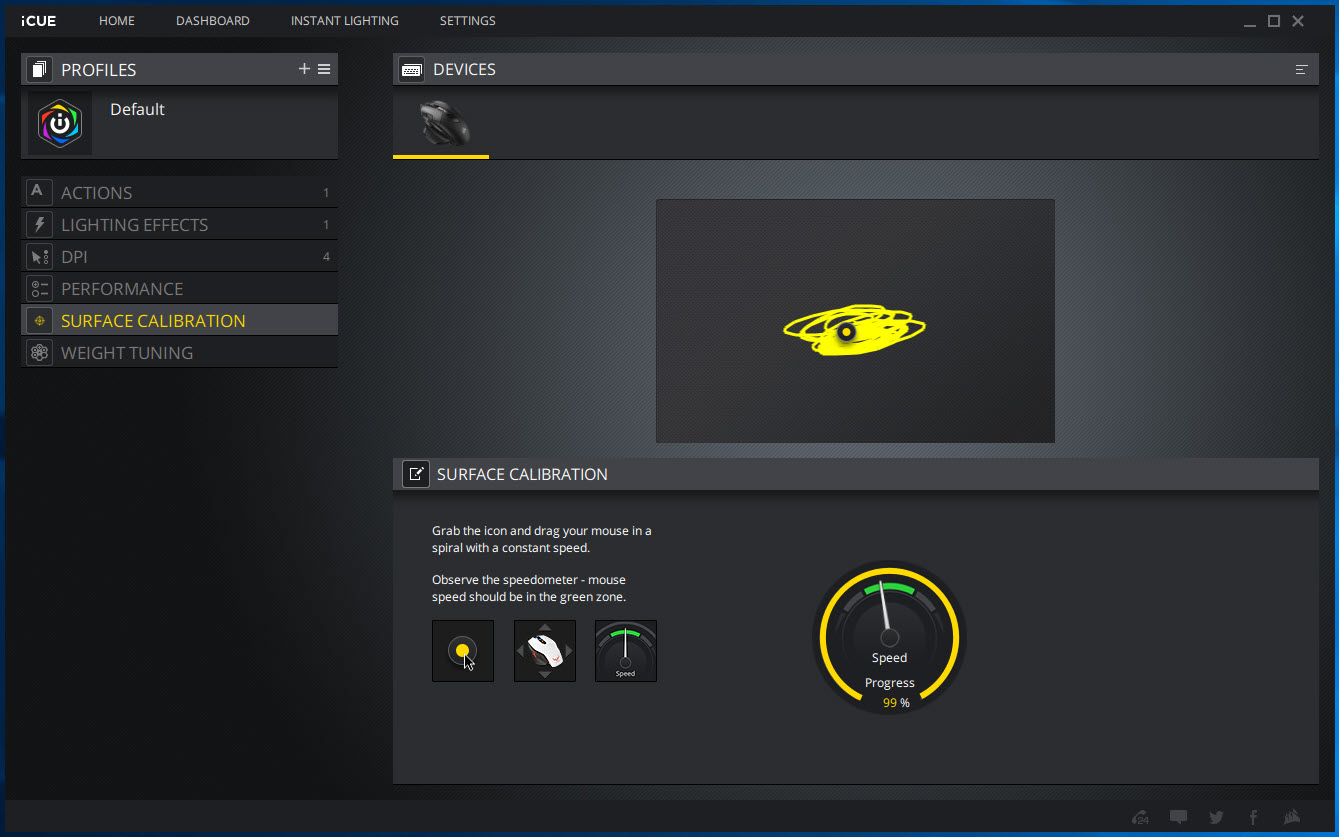Open the Facebook icon in footer
Image resolution: width=1339 pixels, height=837 pixels.
pyautogui.click(x=1253, y=817)
